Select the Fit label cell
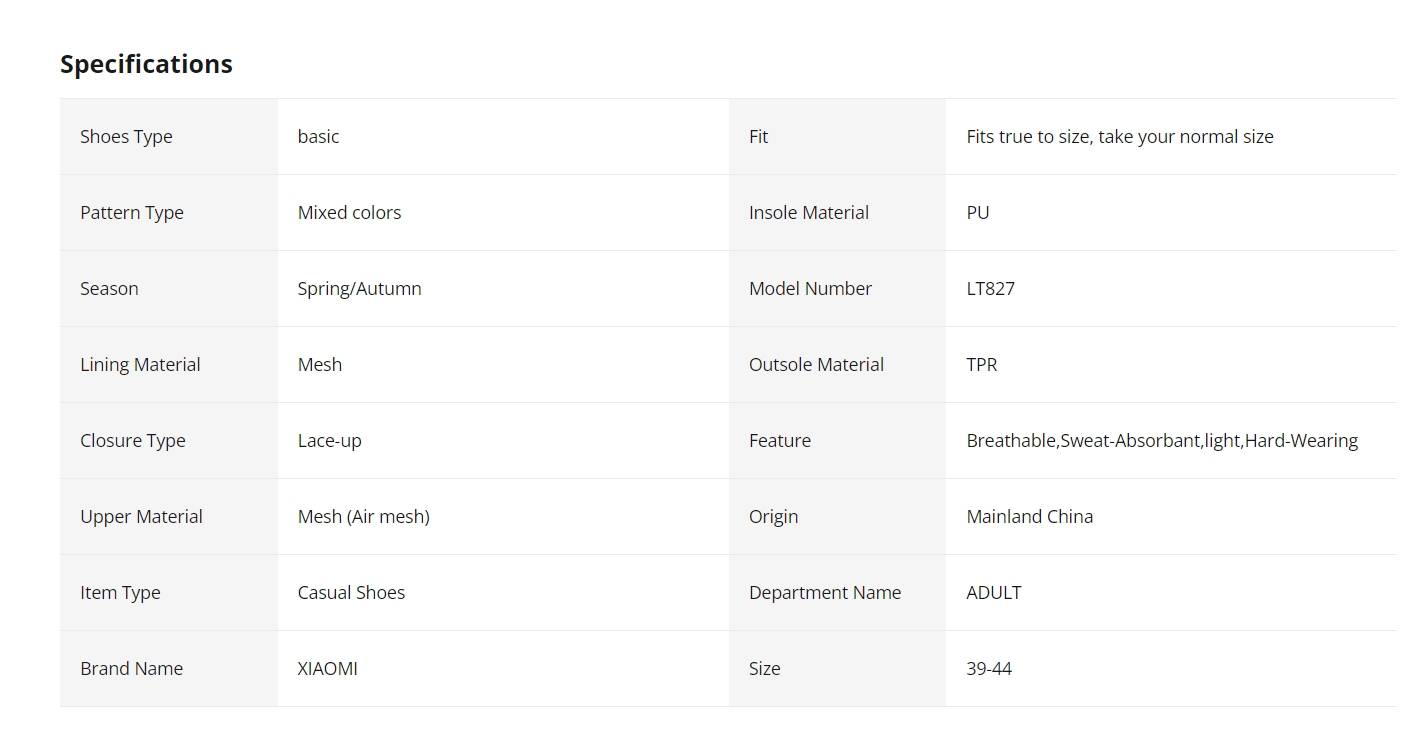 (x=837, y=137)
